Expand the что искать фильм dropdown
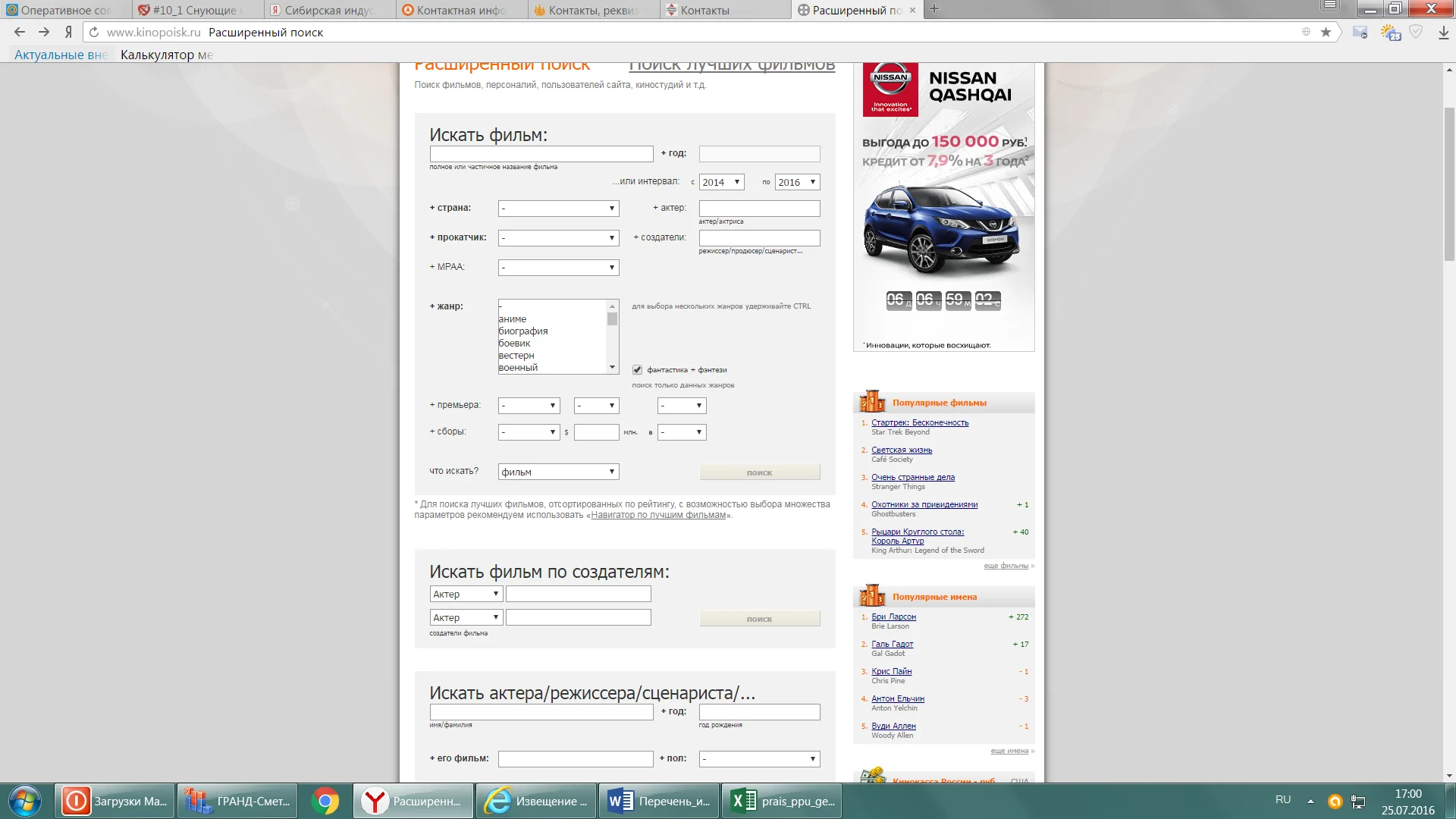This screenshot has height=819, width=1456. click(558, 472)
